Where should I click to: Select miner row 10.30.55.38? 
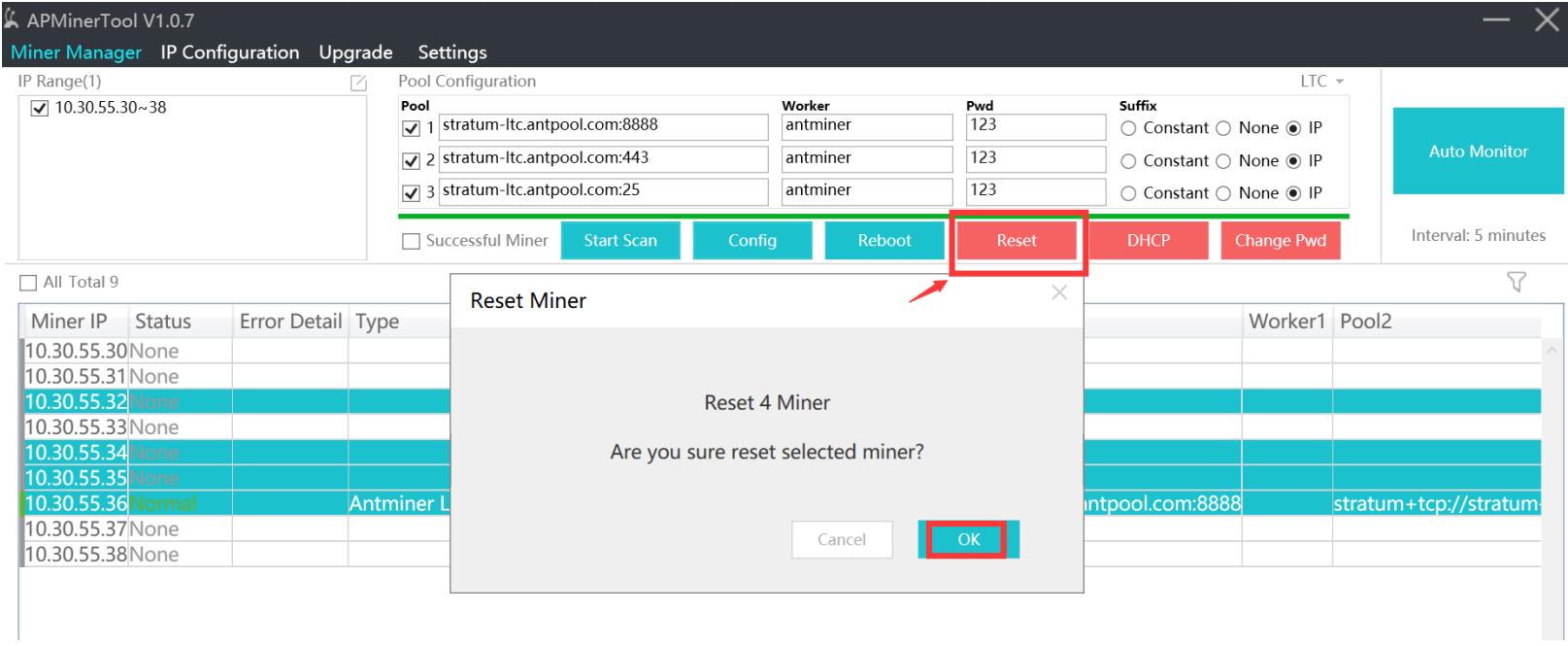pyautogui.click(x=781, y=555)
